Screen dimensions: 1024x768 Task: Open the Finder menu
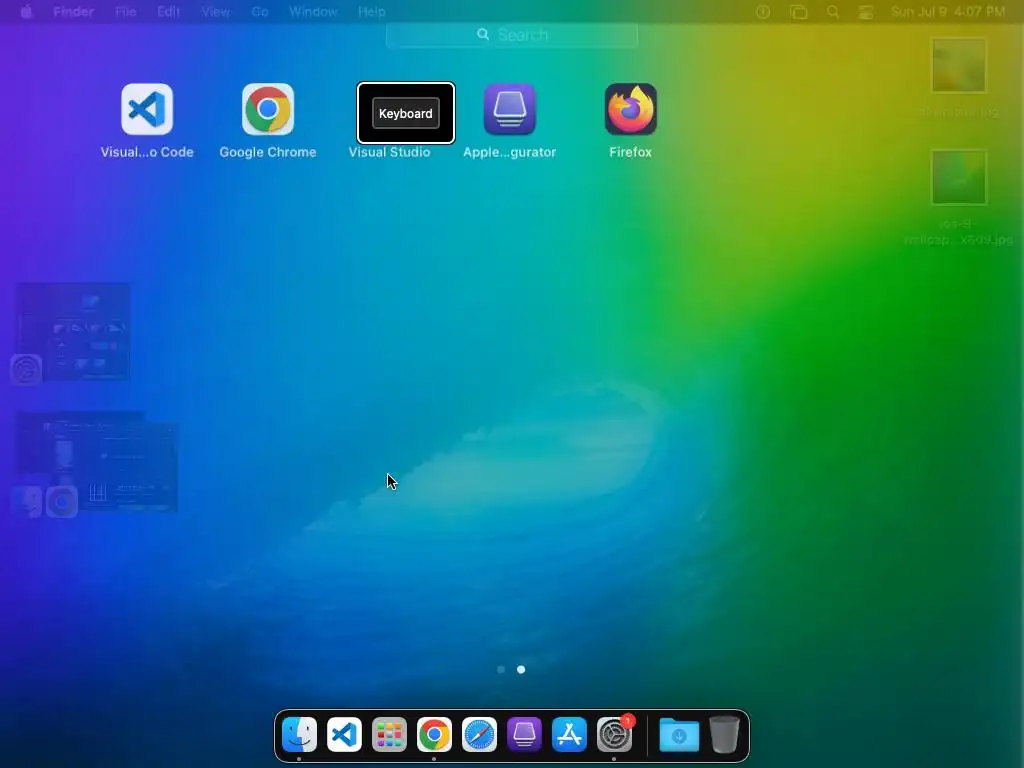point(73,12)
